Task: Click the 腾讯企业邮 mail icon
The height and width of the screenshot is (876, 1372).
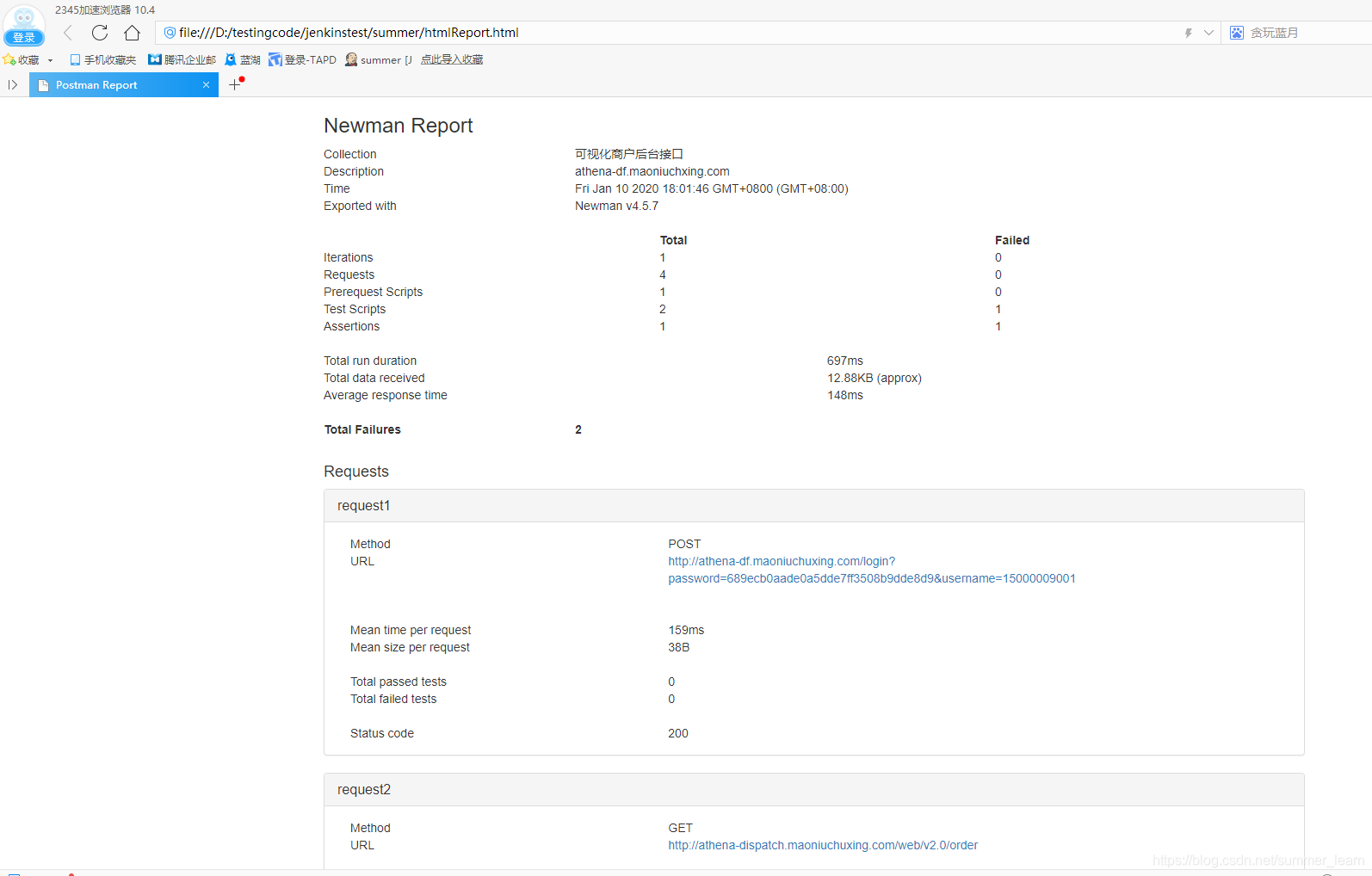Action: pyautogui.click(x=155, y=59)
